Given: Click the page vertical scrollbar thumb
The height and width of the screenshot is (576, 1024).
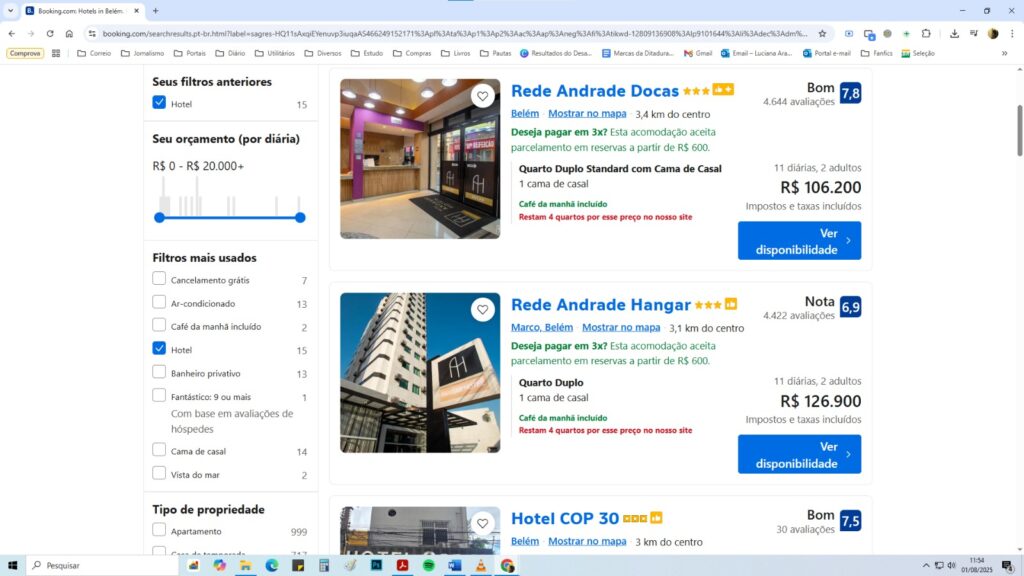Looking at the screenshot, I should pyautogui.click(x=1019, y=131).
